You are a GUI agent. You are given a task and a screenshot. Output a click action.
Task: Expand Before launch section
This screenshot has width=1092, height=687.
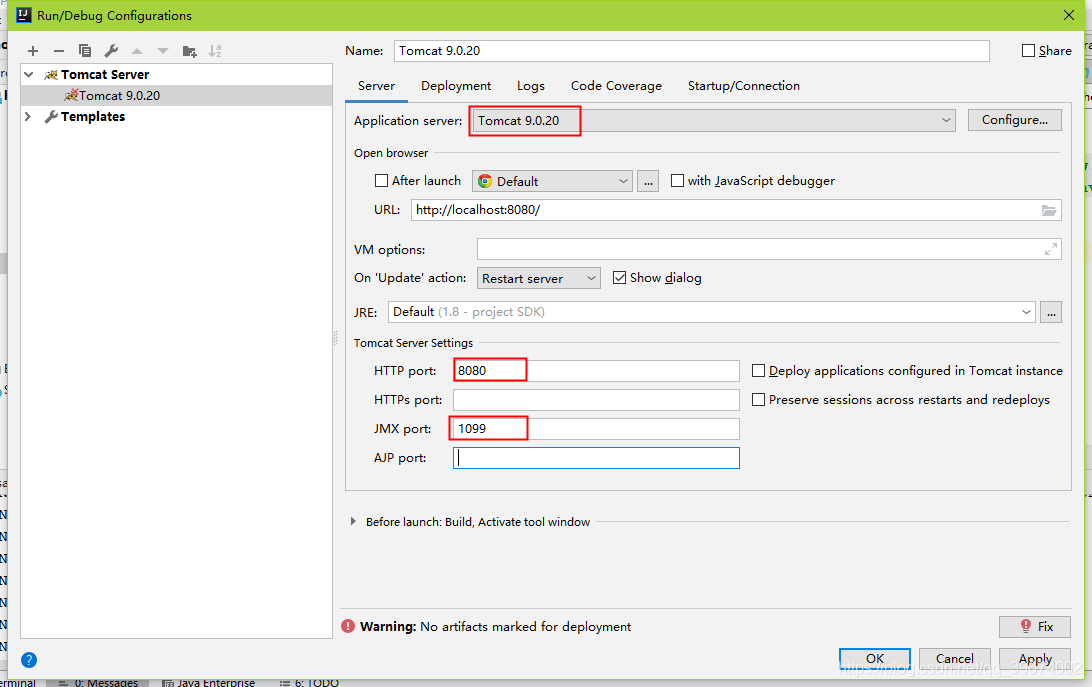click(353, 521)
